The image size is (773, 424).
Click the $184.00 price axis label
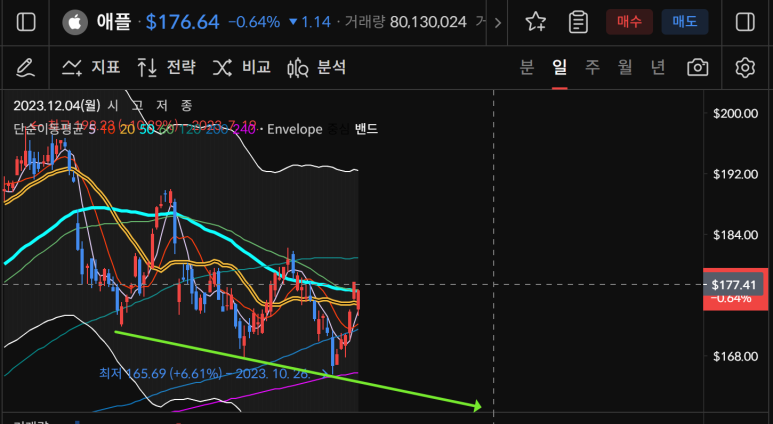click(736, 235)
